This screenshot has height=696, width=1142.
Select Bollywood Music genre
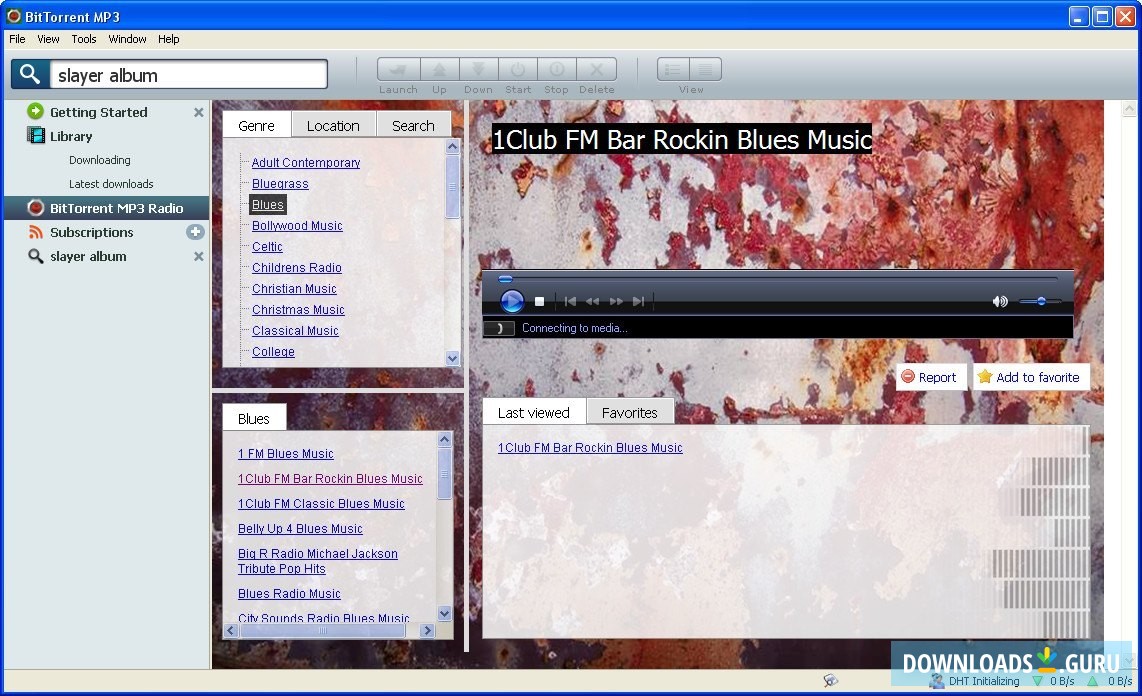(x=297, y=226)
